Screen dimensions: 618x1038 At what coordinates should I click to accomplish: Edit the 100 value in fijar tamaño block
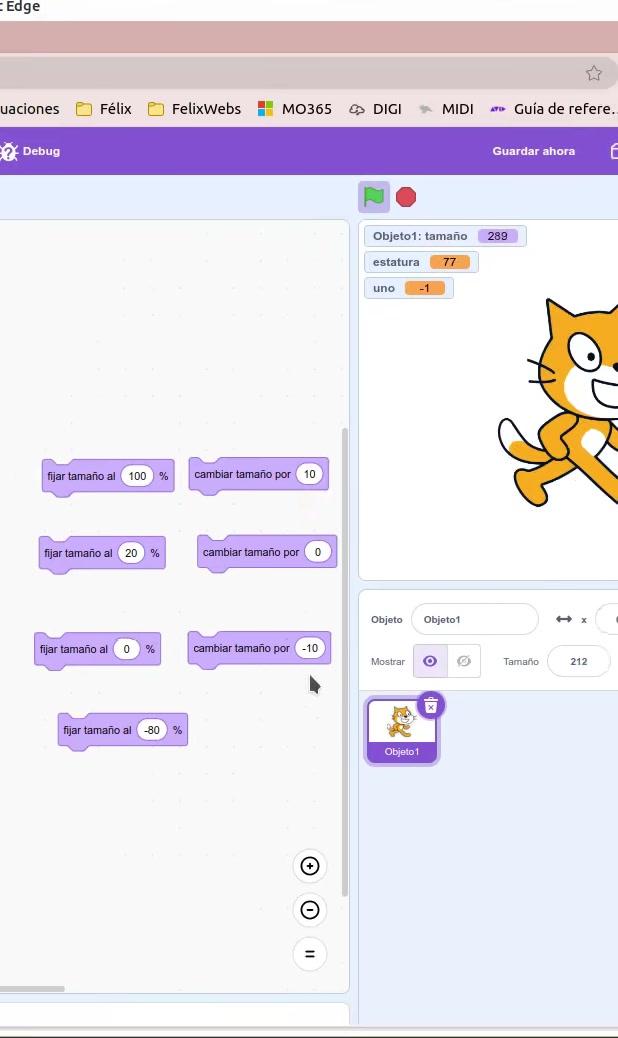137,476
